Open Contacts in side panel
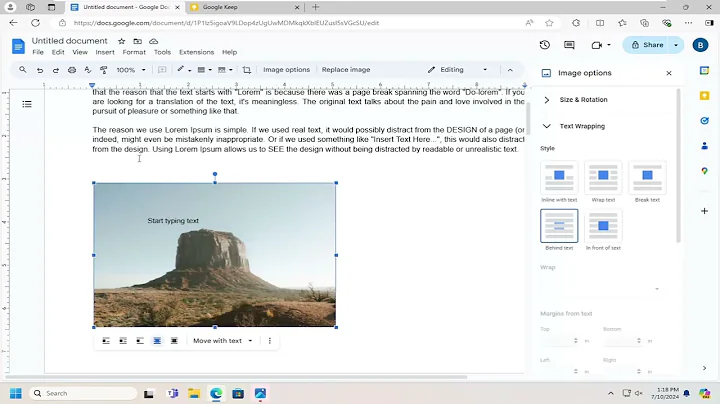The width and height of the screenshot is (720, 404). pyautogui.click(x=704, y=146)
